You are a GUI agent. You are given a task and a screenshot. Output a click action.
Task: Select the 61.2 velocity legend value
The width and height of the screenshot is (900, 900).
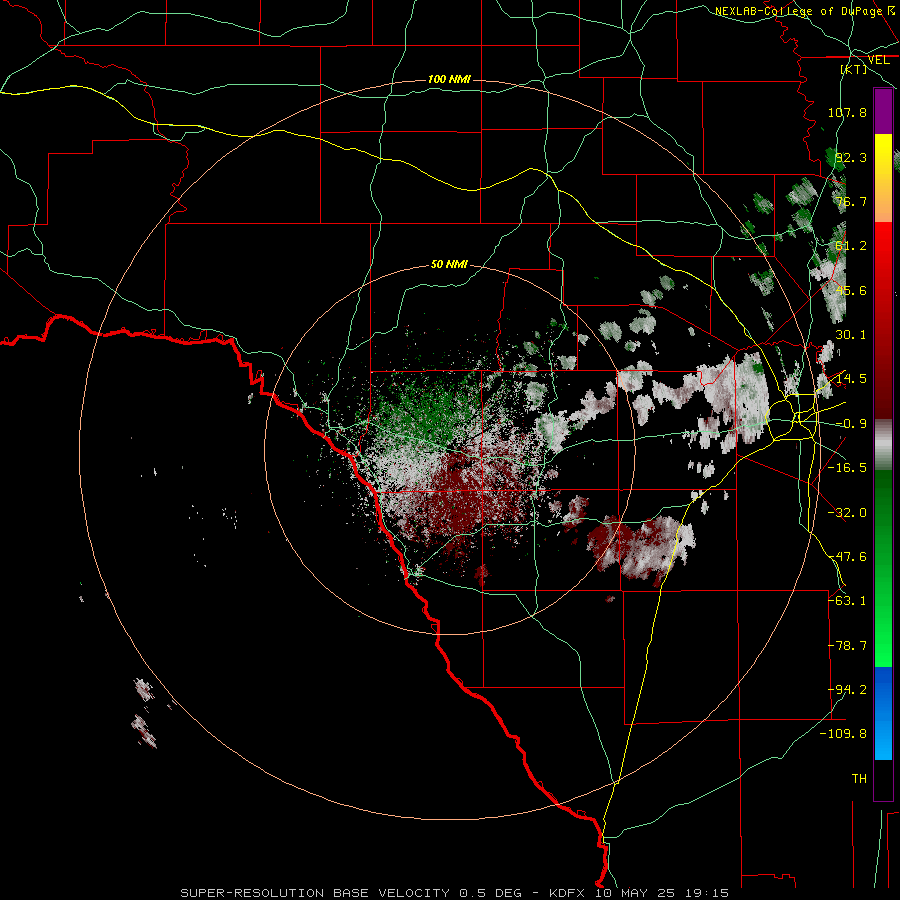coord(851,246)
